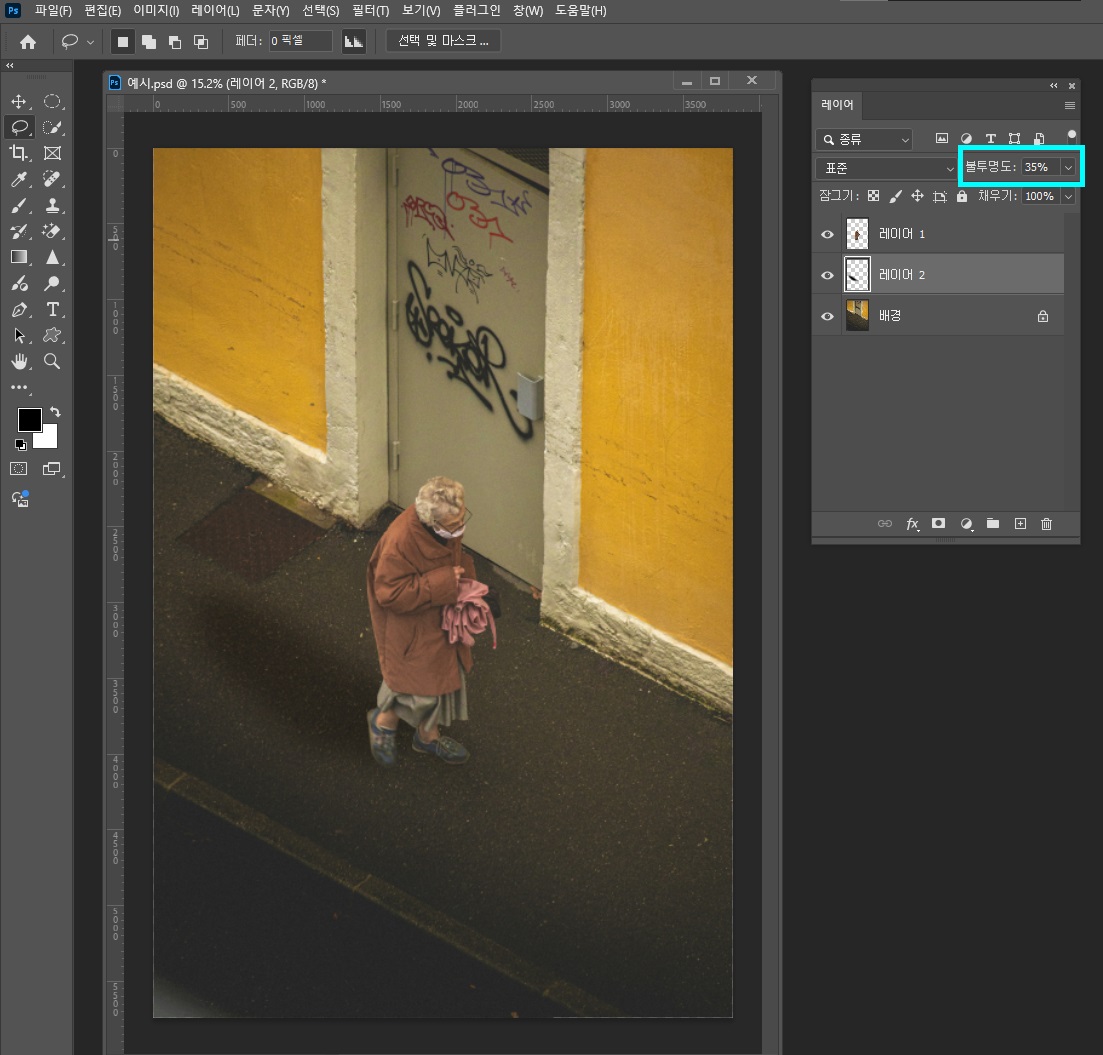The height and width of the screenshot is (1055, 1103).
Task: Add a layer mask
Action: pyautogui.click(x=938, y=523)
